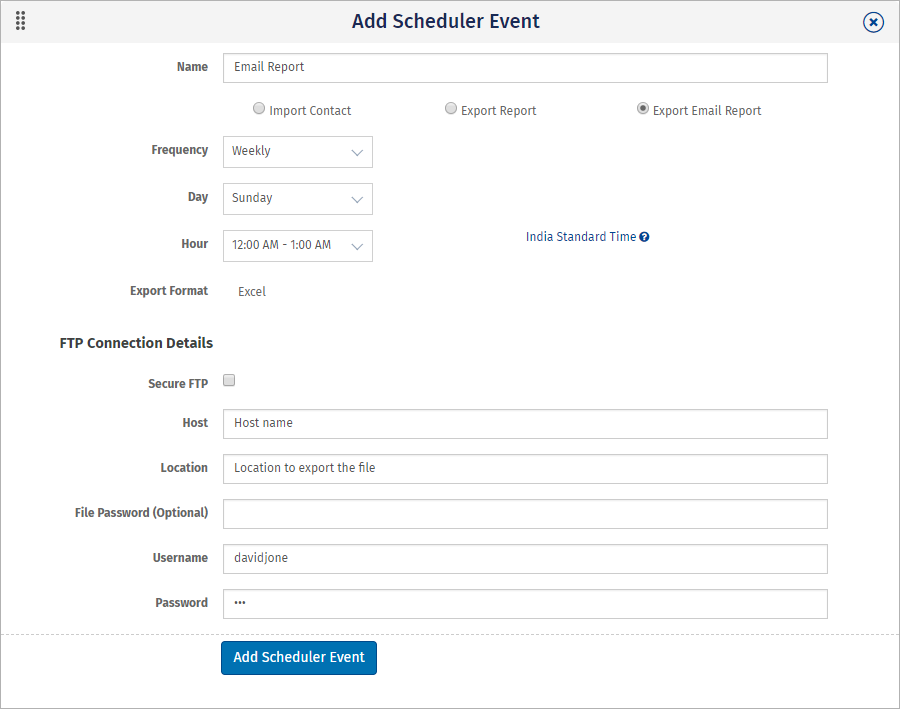
Task: Click into the Host name field
Action: 525,424
